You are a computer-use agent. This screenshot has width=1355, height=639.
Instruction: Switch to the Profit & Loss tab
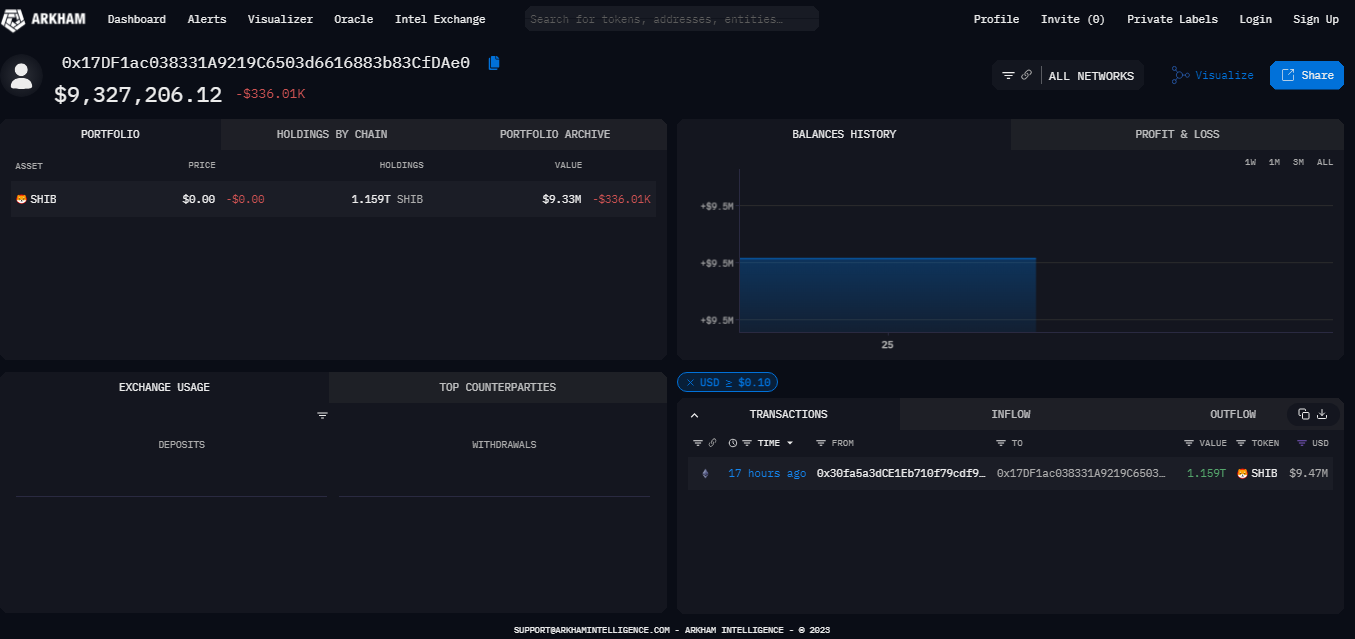(x=1177, y=134)
